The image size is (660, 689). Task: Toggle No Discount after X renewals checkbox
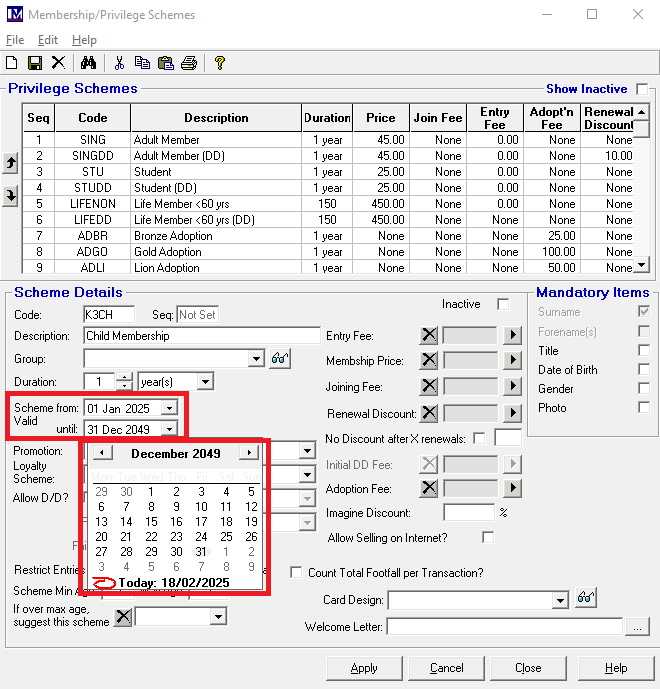(479, 439)
